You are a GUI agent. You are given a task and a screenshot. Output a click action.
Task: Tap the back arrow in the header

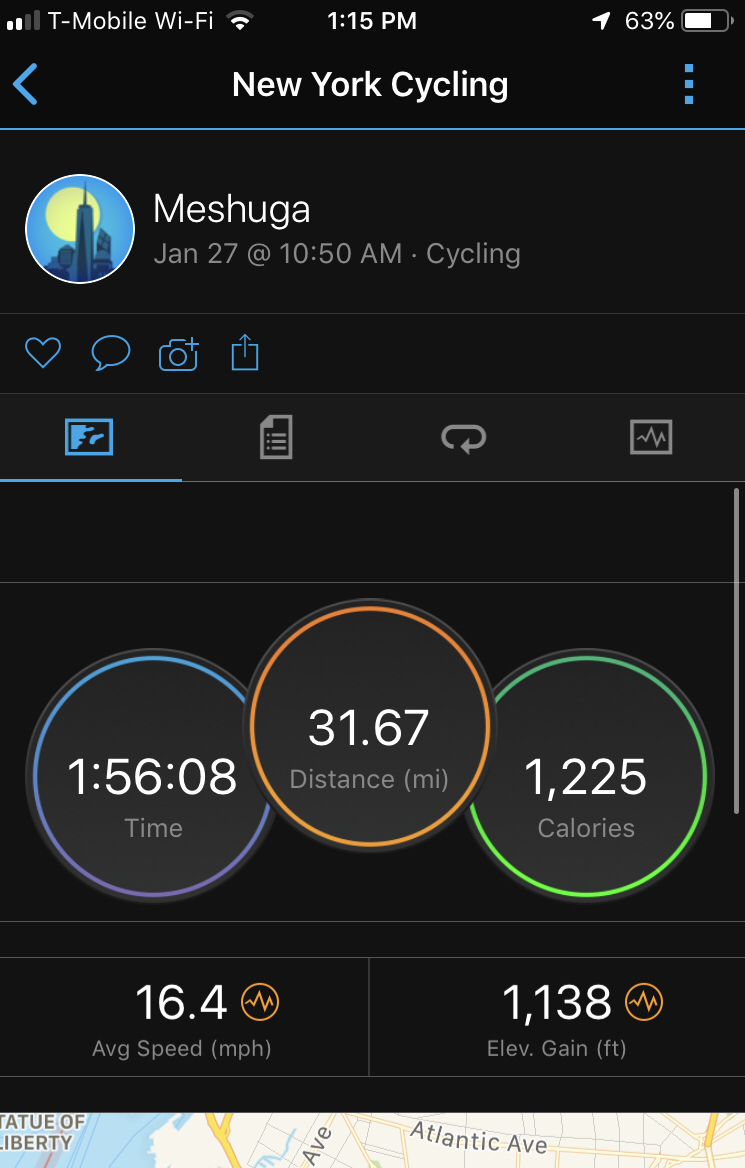pyautogui.click(x=26, y=85)
